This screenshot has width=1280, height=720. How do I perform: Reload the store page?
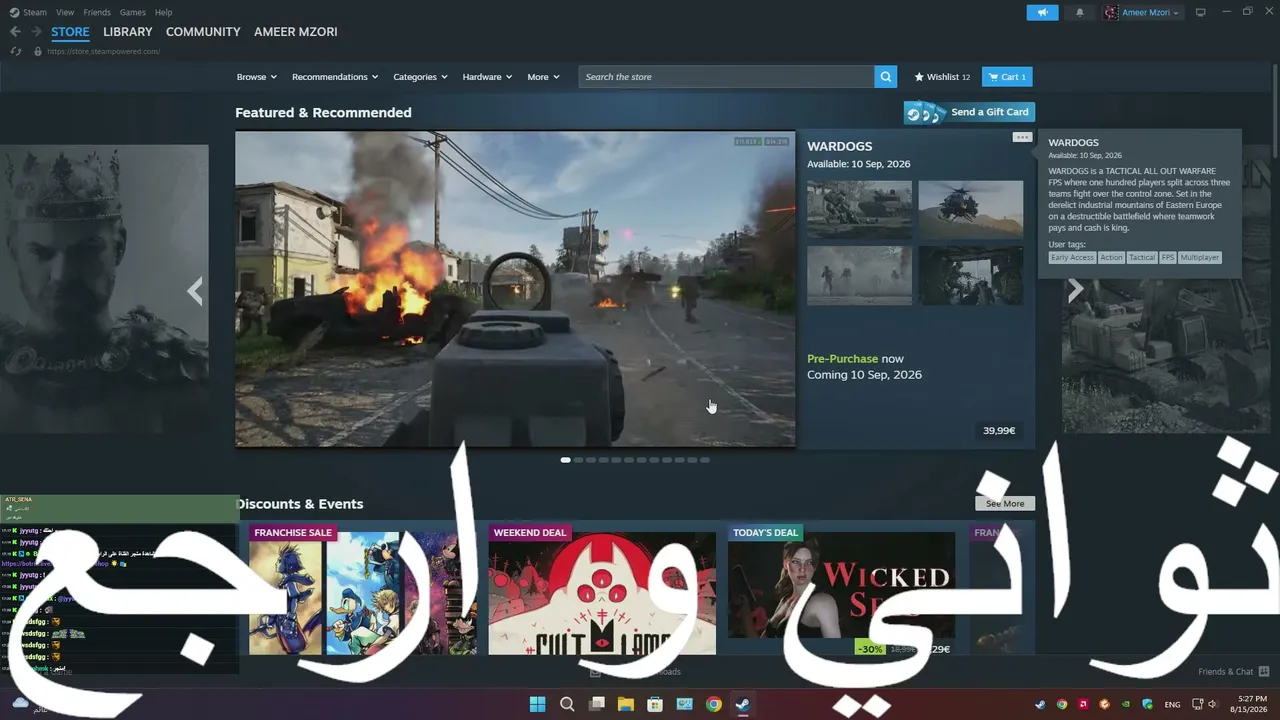[x=16, y=51]
